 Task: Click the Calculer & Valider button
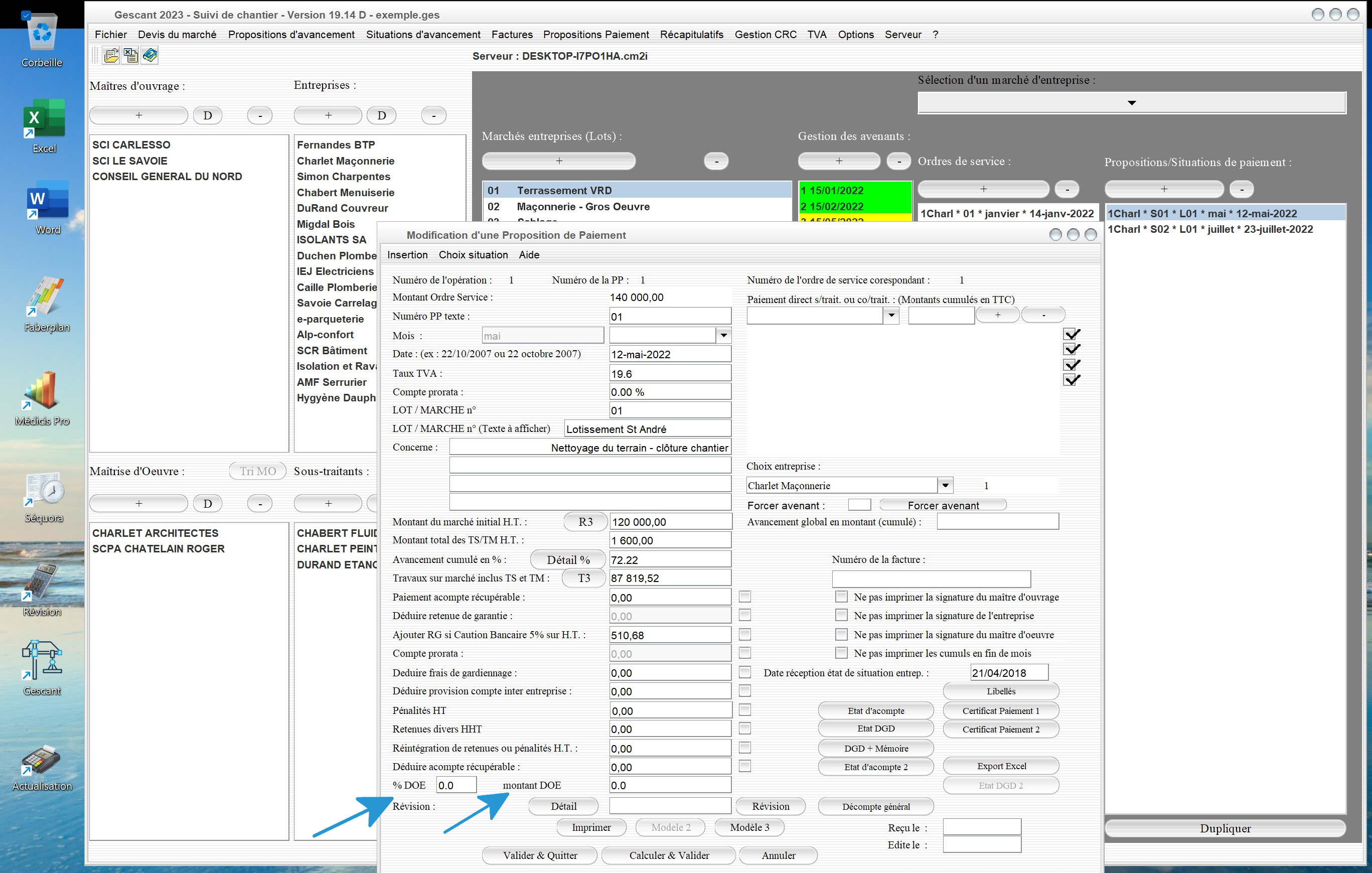669,855
